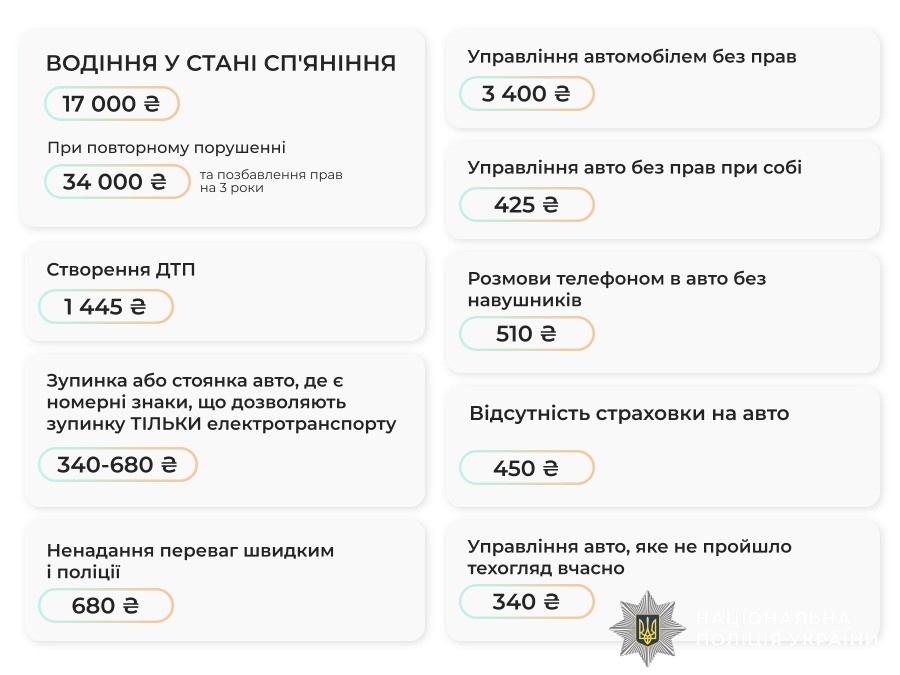Click the 450 ₴ fine pill

(x=527, y=468)
